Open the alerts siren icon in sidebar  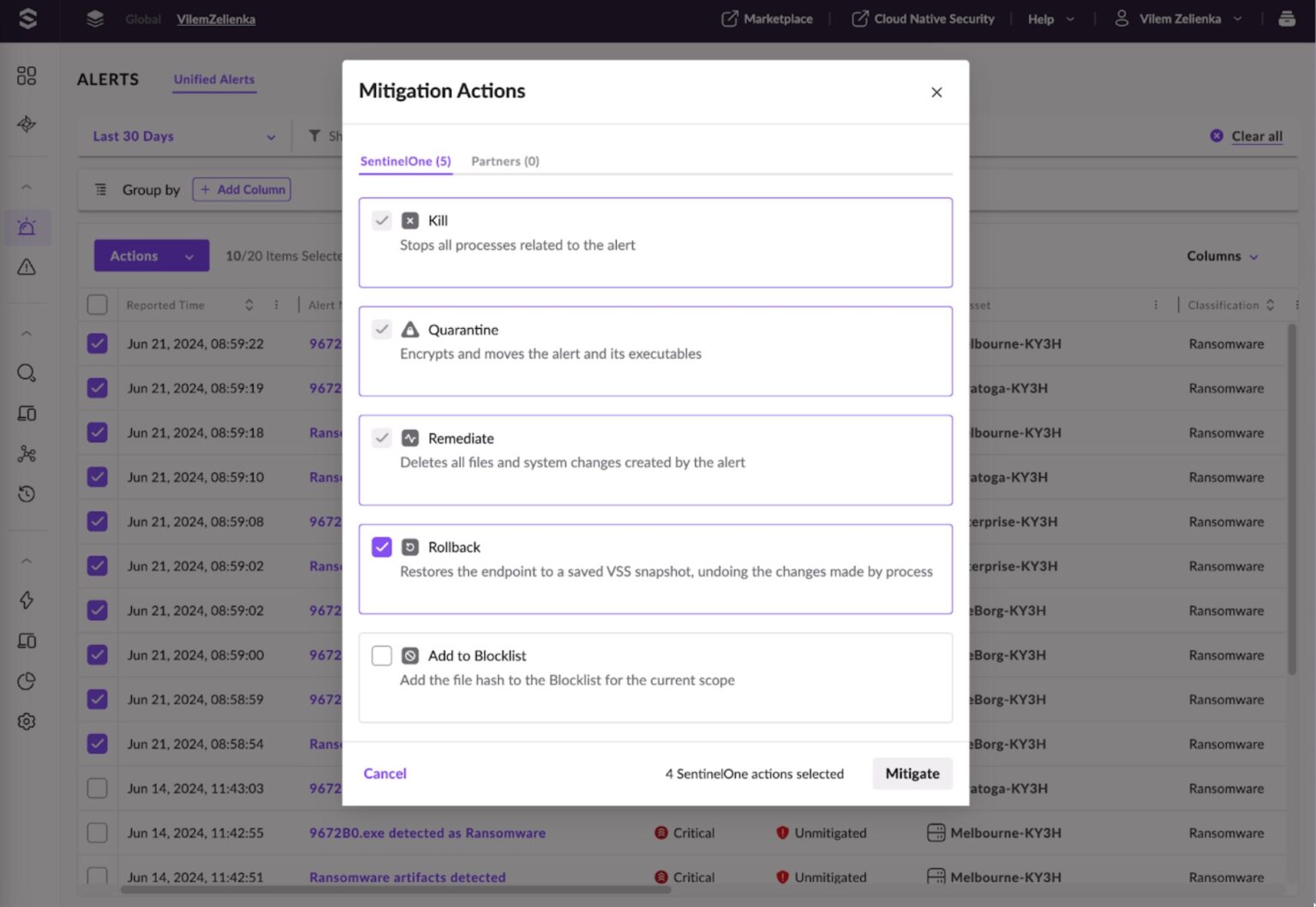tap(27, 227)
